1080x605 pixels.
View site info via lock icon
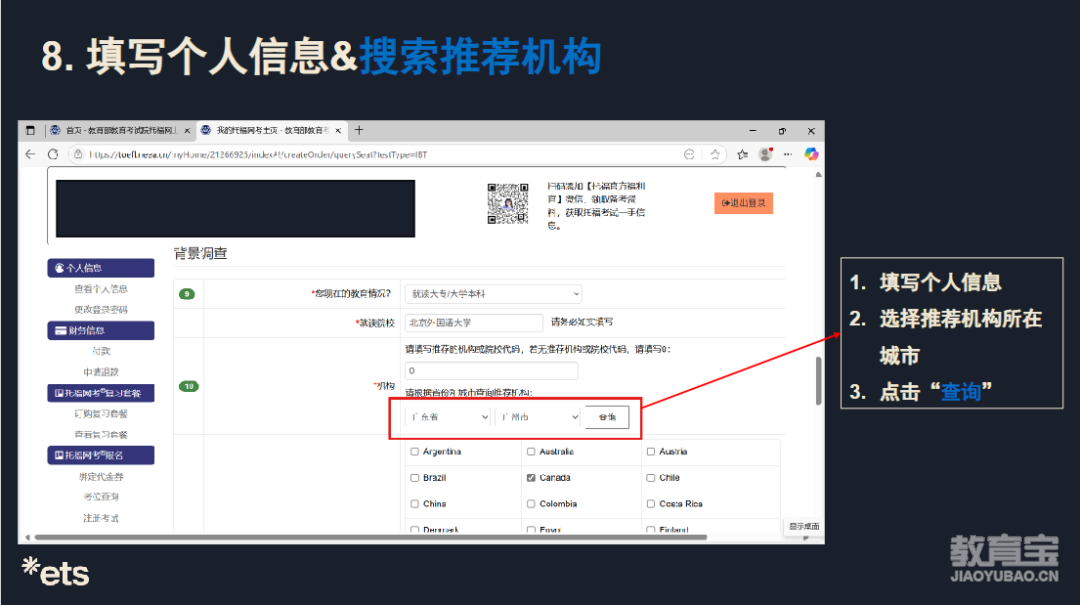[79, 154]
